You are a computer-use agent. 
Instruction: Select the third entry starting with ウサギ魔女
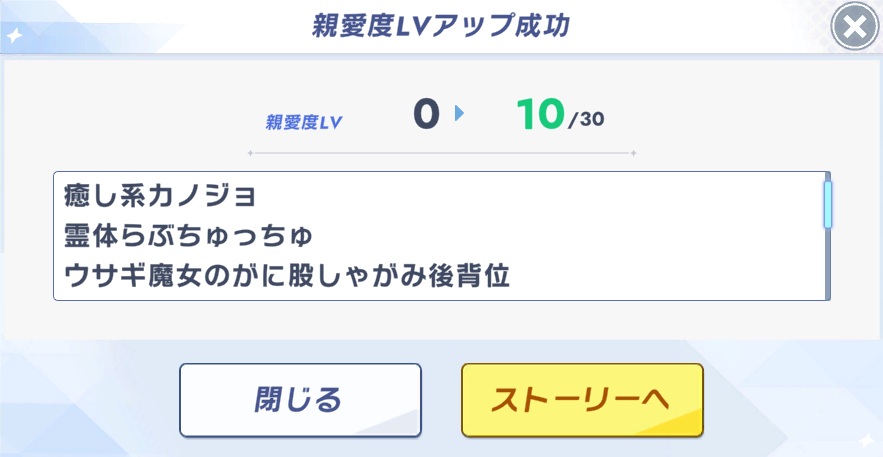[x=287, y=277]
